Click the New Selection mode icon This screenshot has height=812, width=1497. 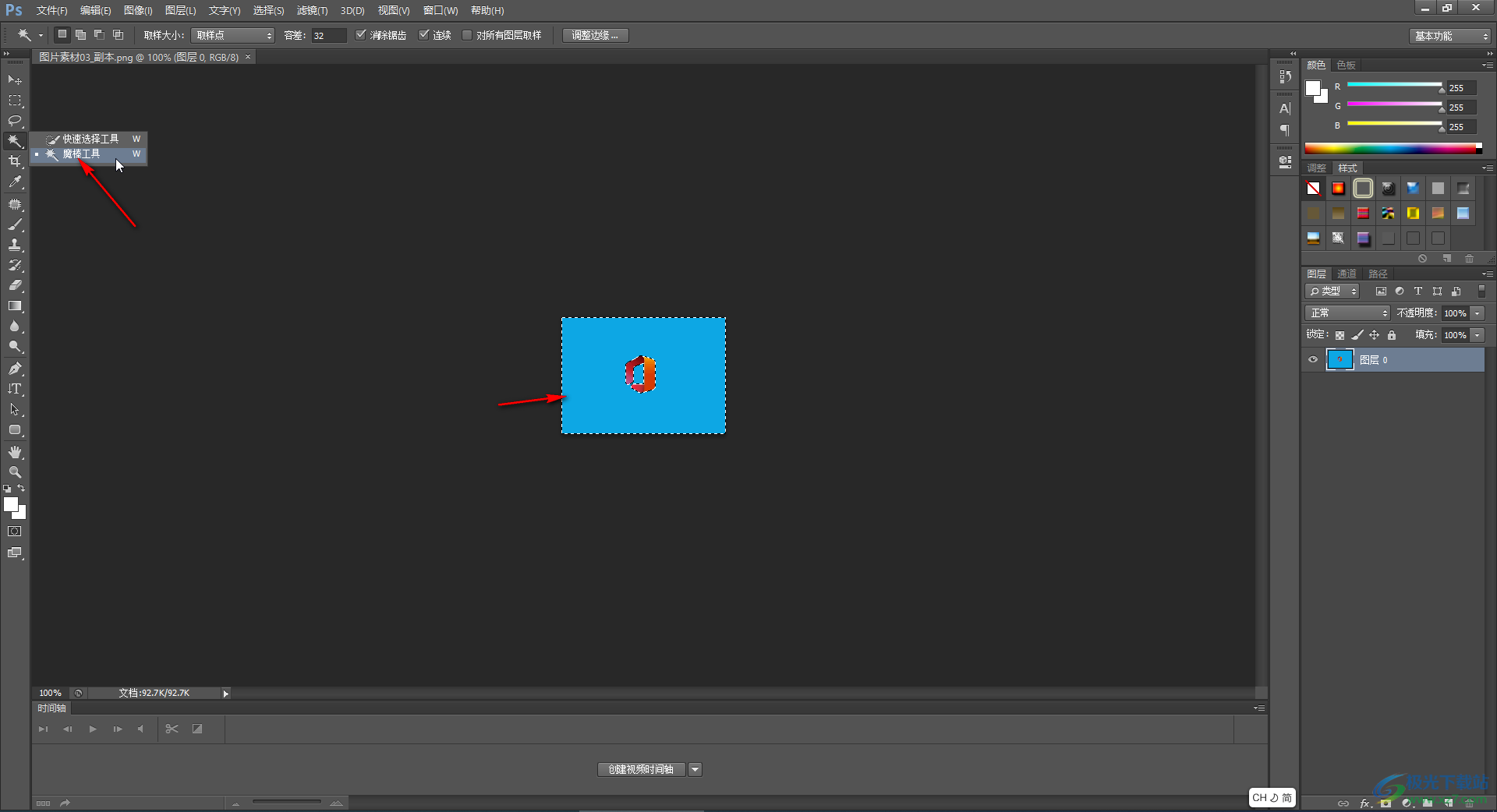point(62,34)
